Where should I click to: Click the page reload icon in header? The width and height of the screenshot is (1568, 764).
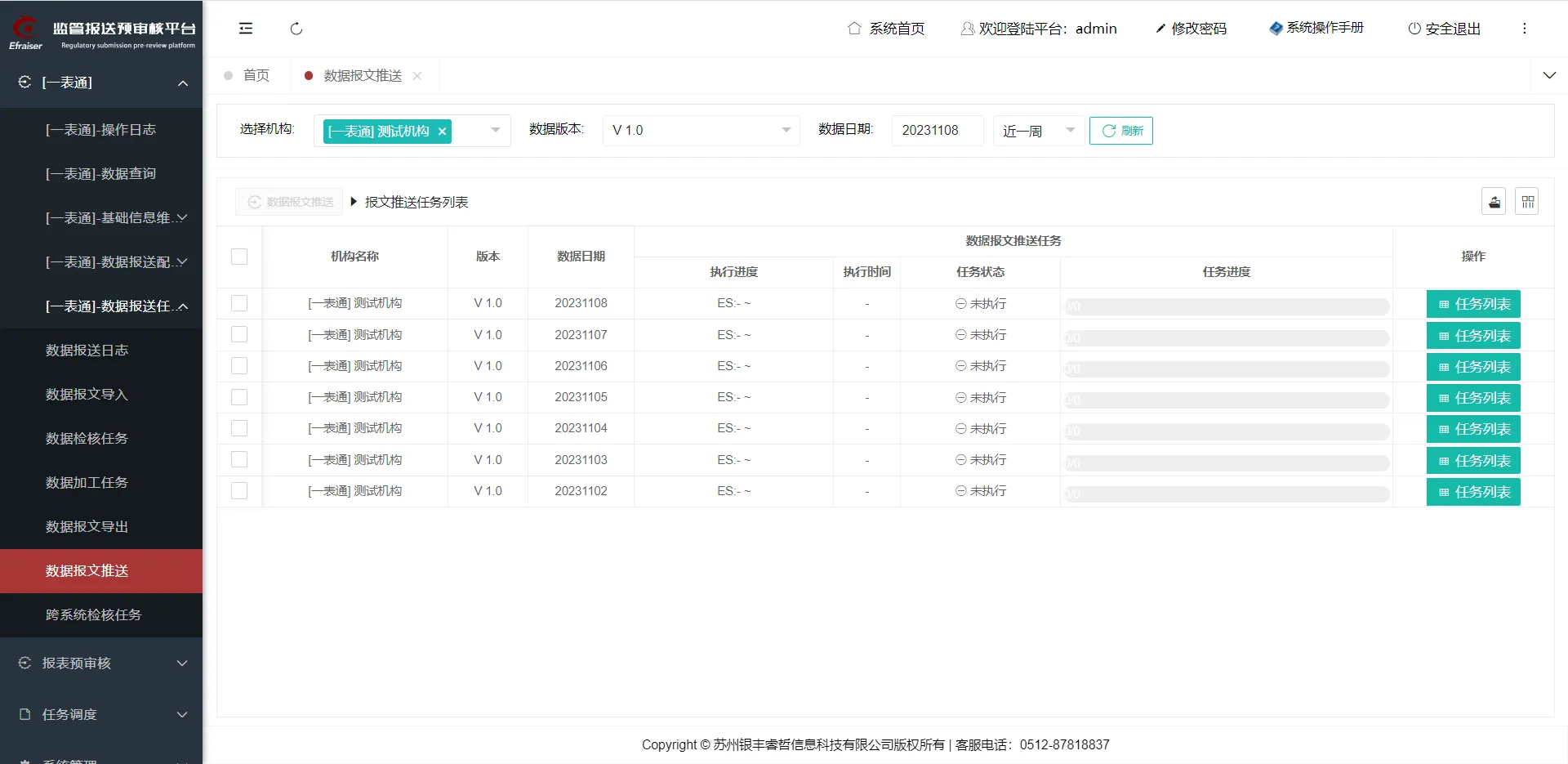[296, 29]
